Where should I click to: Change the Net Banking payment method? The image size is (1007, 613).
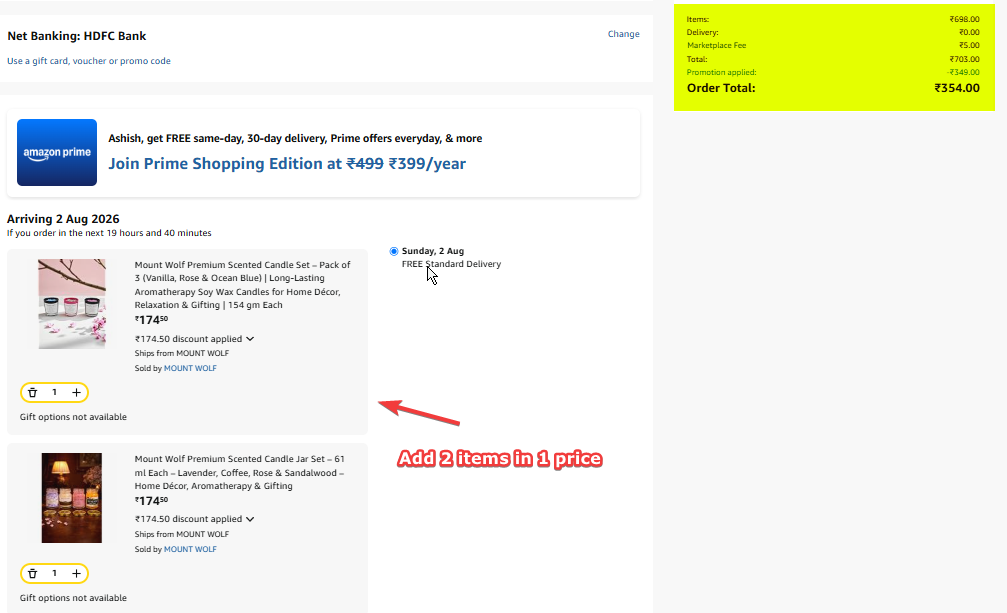click(x=624, y=34)
